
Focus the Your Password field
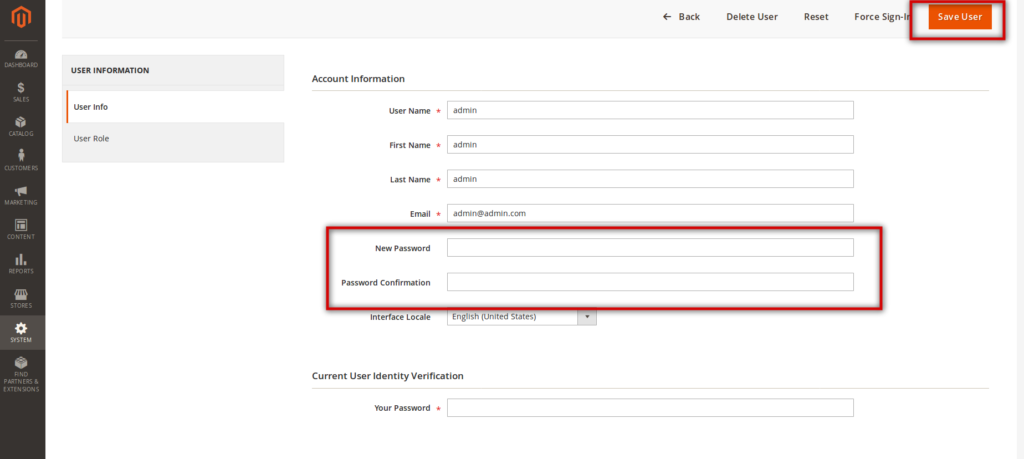coord(650,407)
